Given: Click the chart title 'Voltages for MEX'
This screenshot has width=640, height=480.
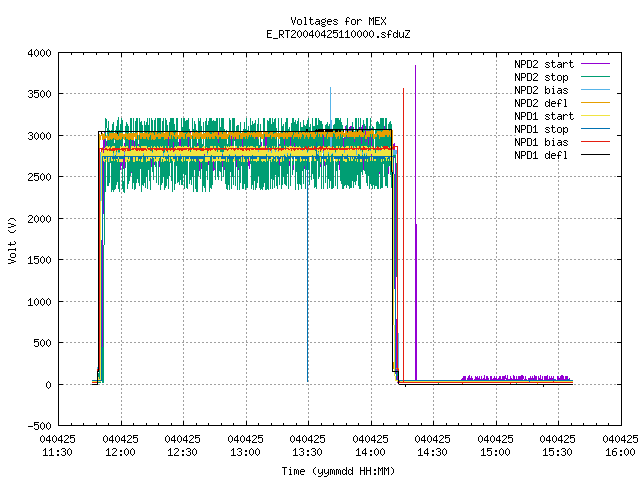Looking at the screenshot, I should pos(338,21).
